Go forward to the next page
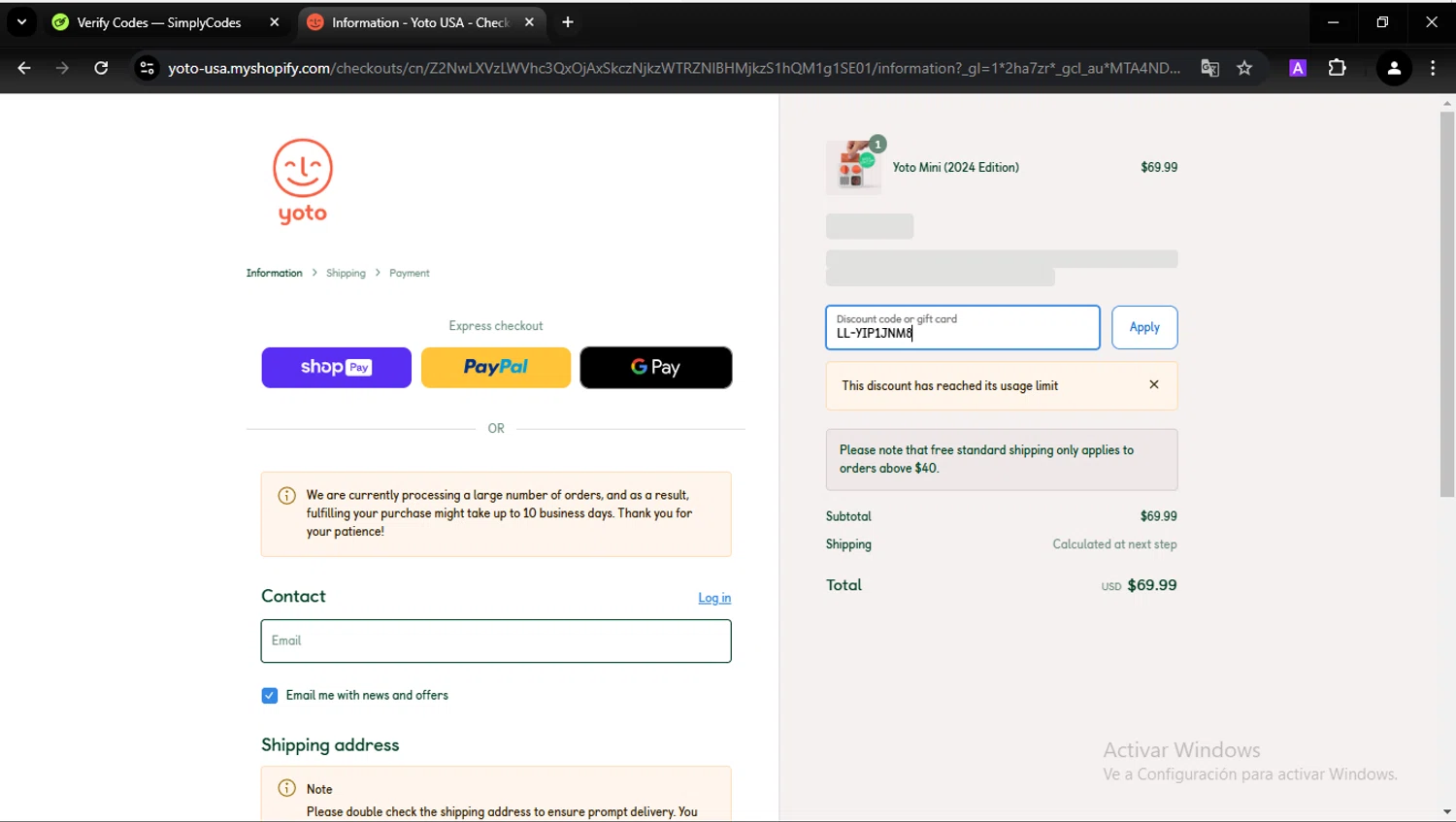Screen dimensions: 1456x822 pos(62,68)
